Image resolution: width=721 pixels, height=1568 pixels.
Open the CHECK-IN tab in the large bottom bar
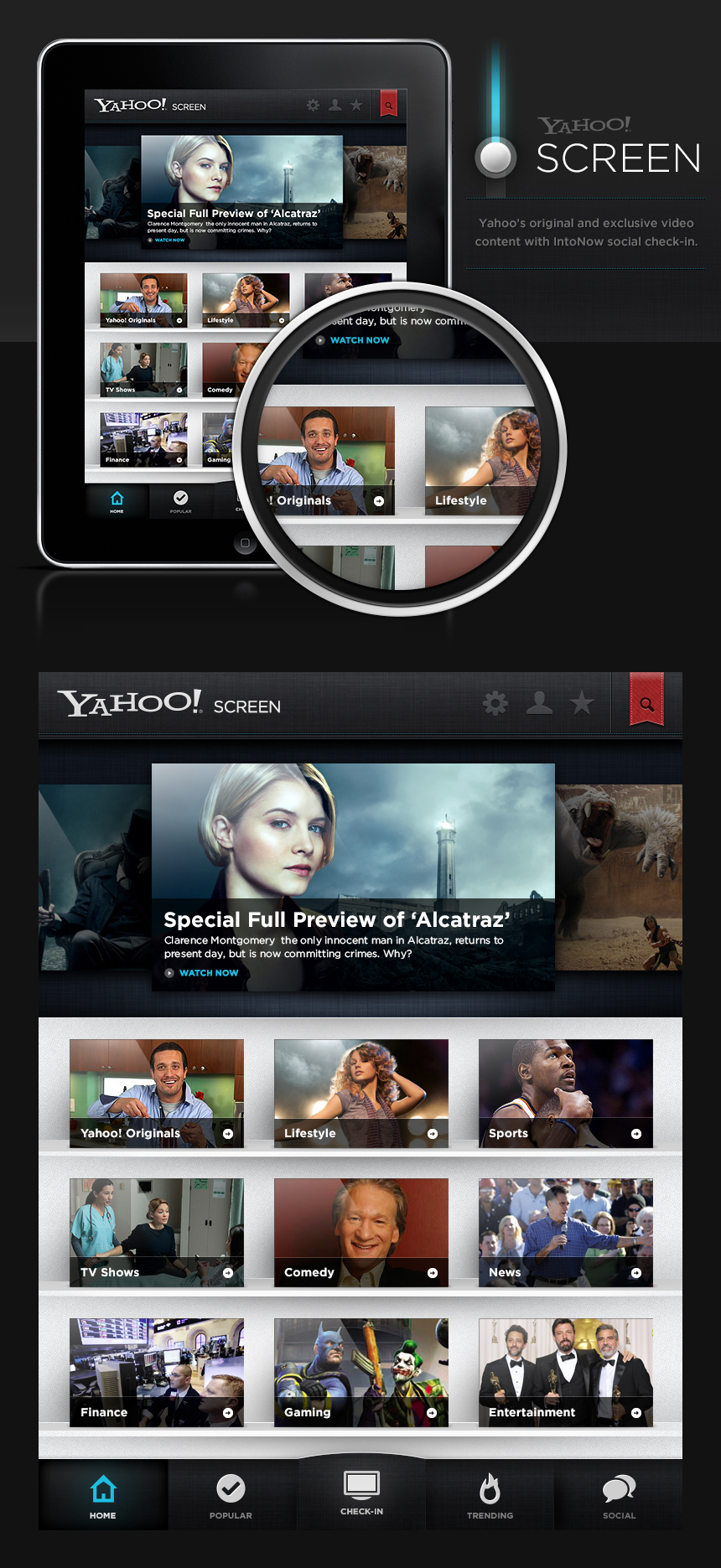(x=361, y=1493)
